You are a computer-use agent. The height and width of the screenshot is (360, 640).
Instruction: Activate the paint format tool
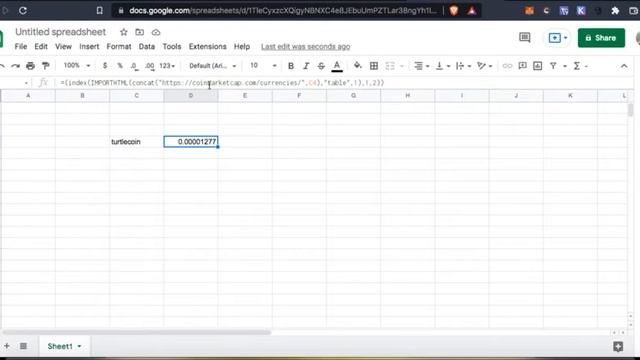click(46, 66)
